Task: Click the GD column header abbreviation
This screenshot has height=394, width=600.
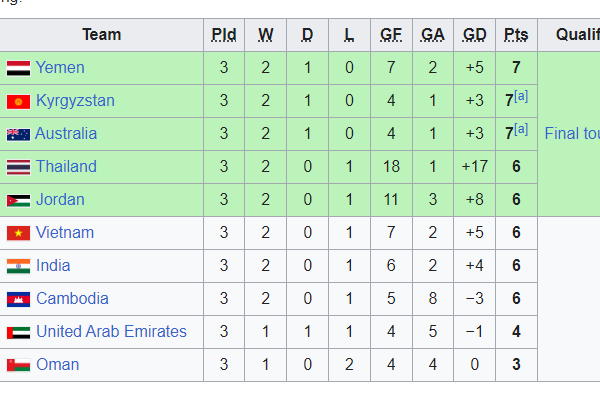Action: (474, 35)
